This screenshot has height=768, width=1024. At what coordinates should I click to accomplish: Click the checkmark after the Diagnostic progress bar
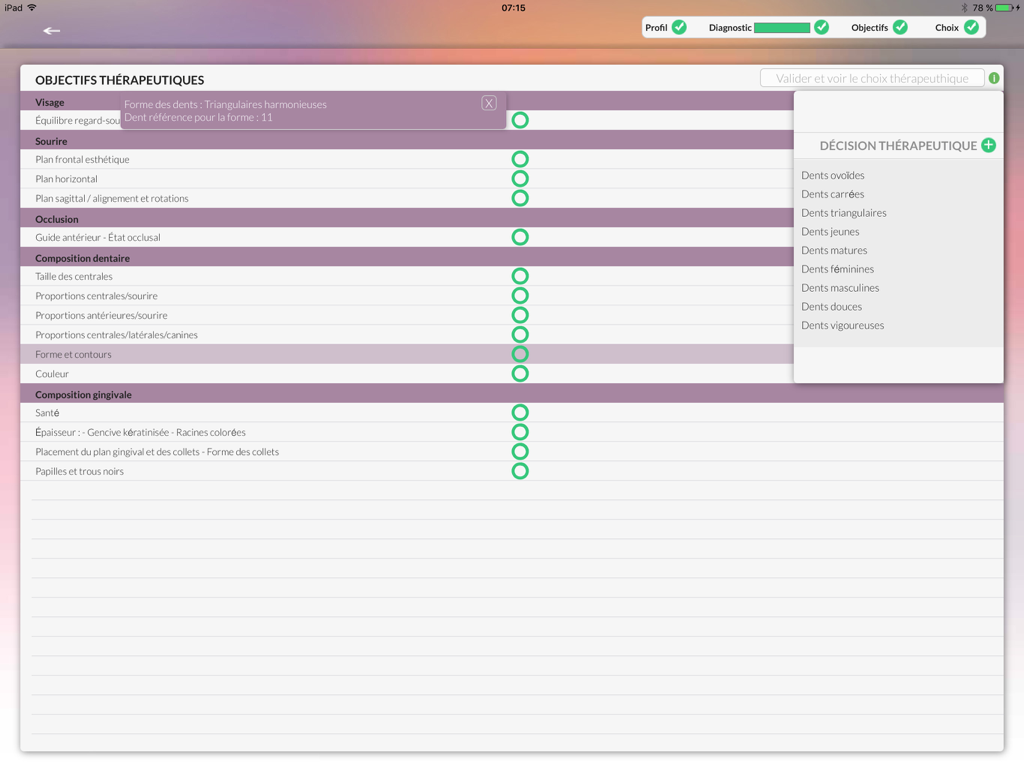[x=821, y=27]
